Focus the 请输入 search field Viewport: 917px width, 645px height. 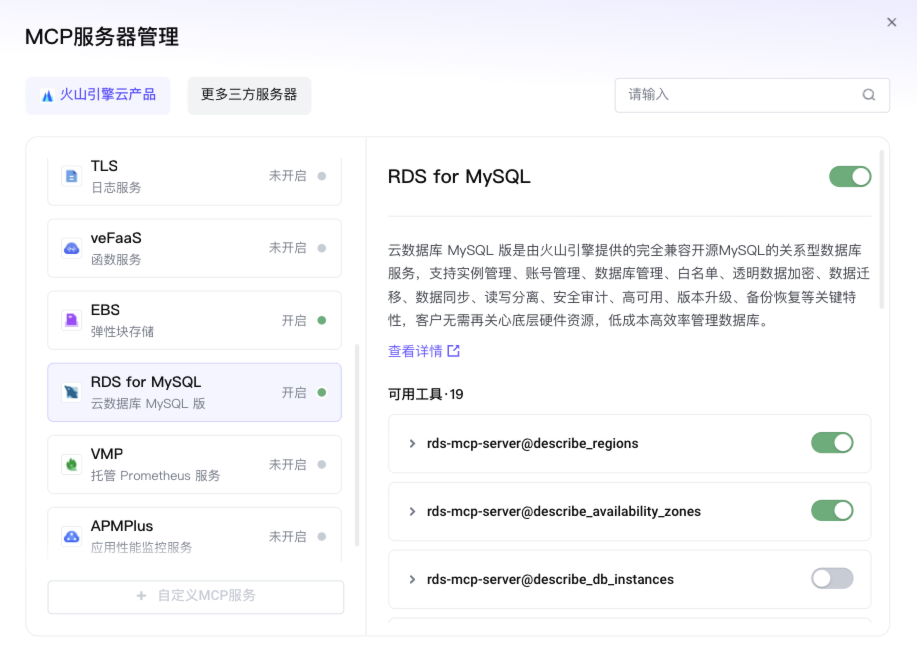point(738,95)
